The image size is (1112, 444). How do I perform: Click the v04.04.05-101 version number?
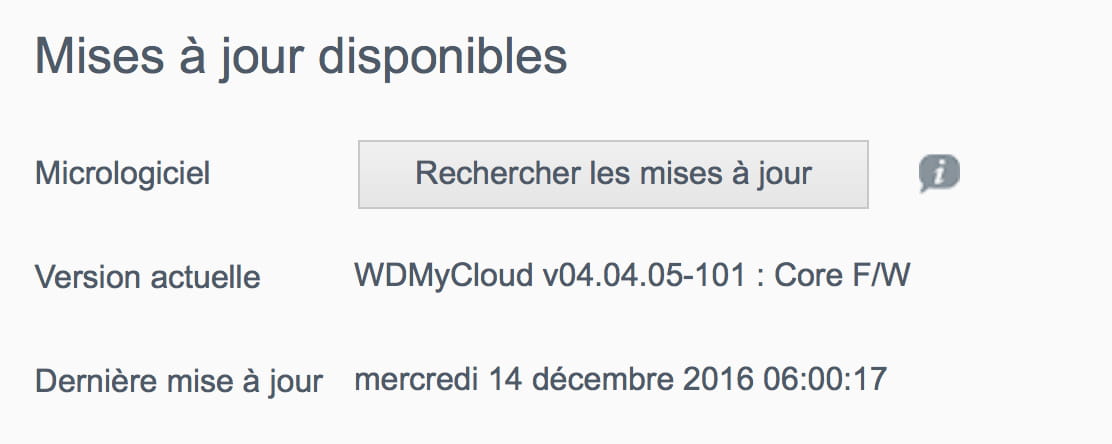tap(644, 275)
